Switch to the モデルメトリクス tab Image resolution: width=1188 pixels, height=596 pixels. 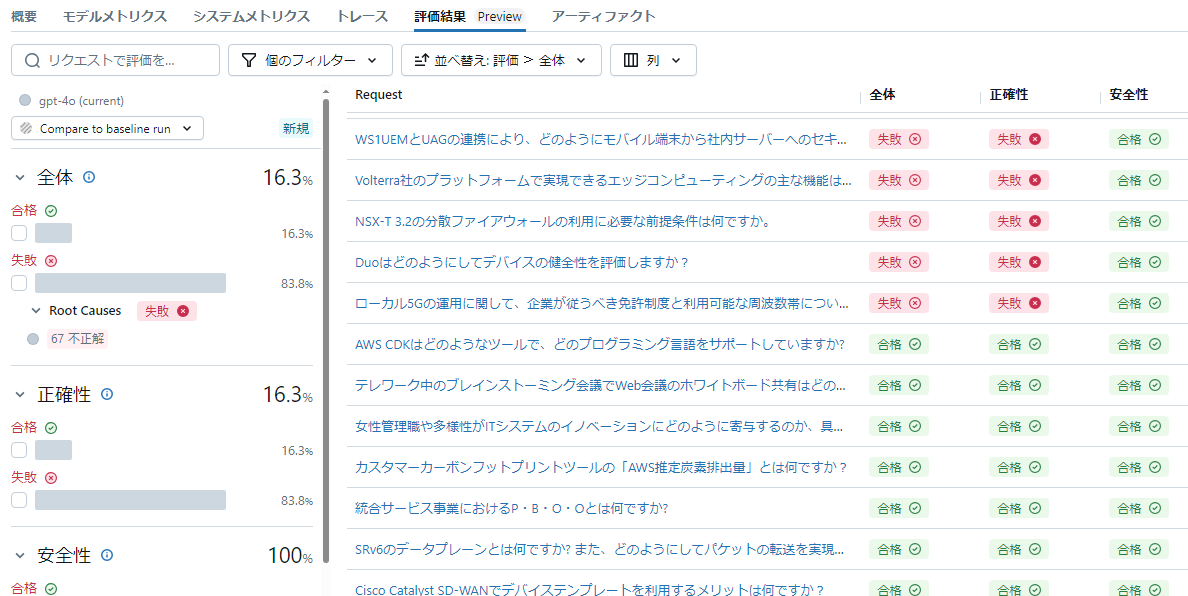(114, 16)
